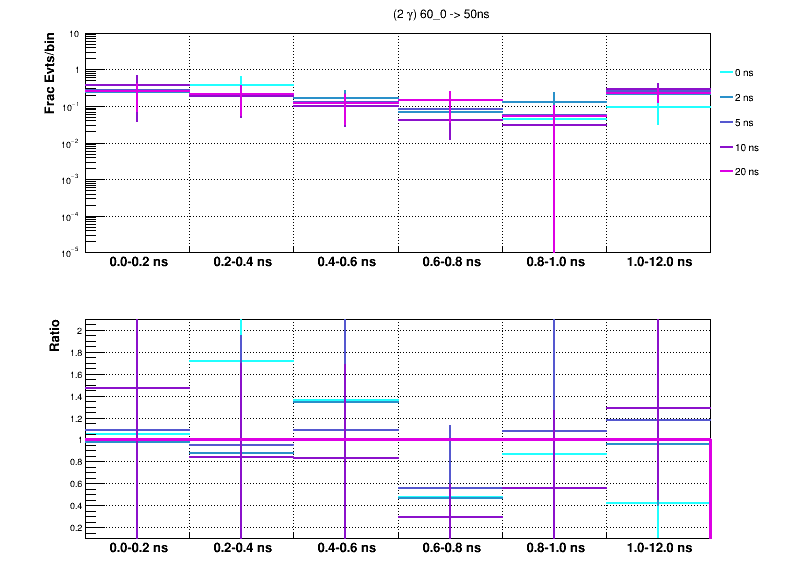Click the cyan line swatch for 0 ns
The width and height of the screenshot is (796, 572).
tap(728, 73)
